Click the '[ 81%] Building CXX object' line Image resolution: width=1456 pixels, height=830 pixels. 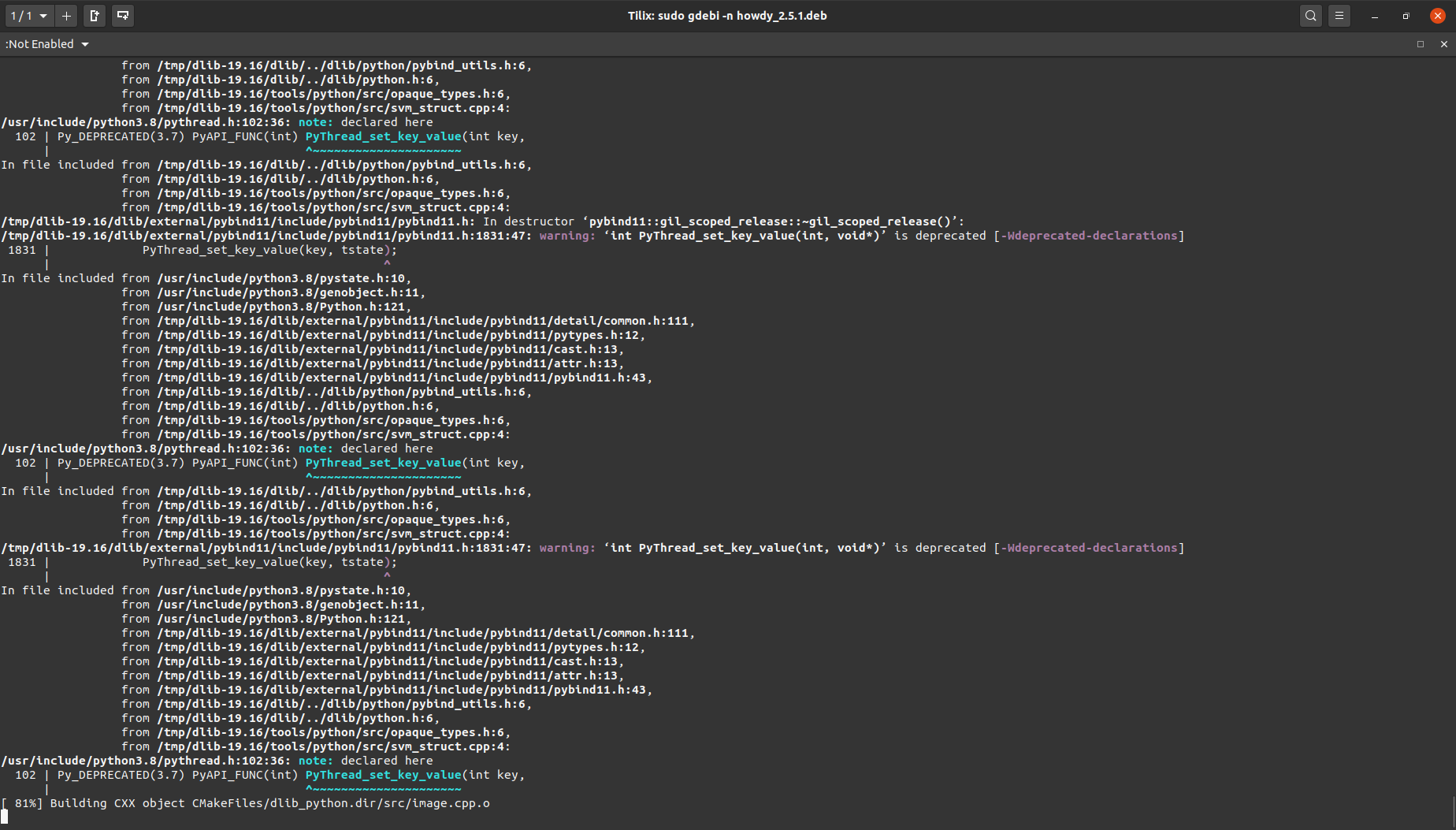click(245, 803)
